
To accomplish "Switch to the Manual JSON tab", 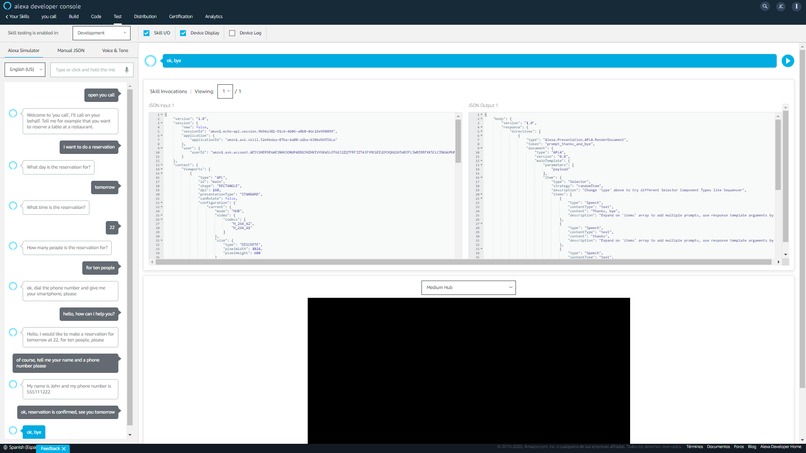I will pos(71,50).
